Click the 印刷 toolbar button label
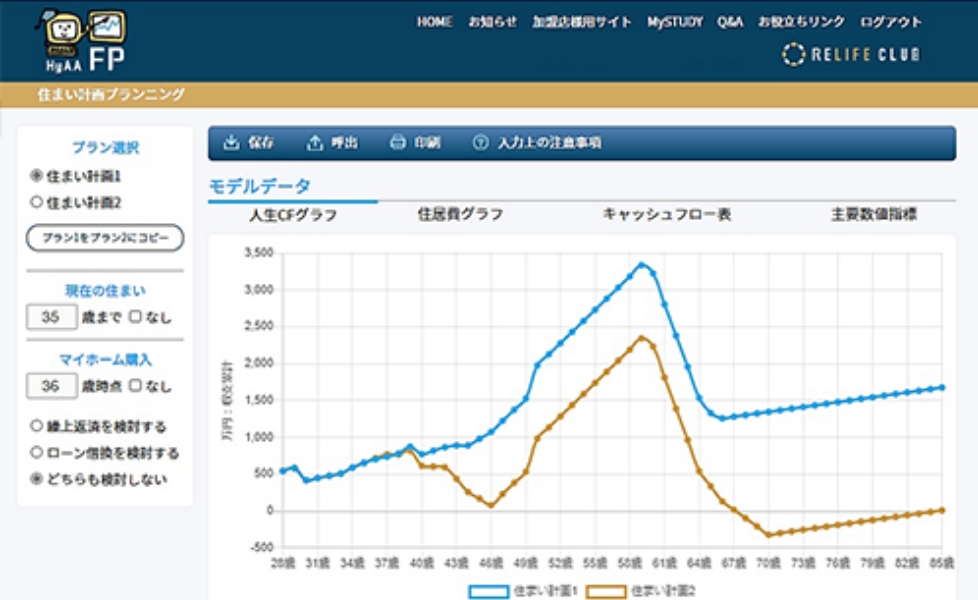Image resolution: width=978 pixels, height=600 pixels. coord(428,143)
